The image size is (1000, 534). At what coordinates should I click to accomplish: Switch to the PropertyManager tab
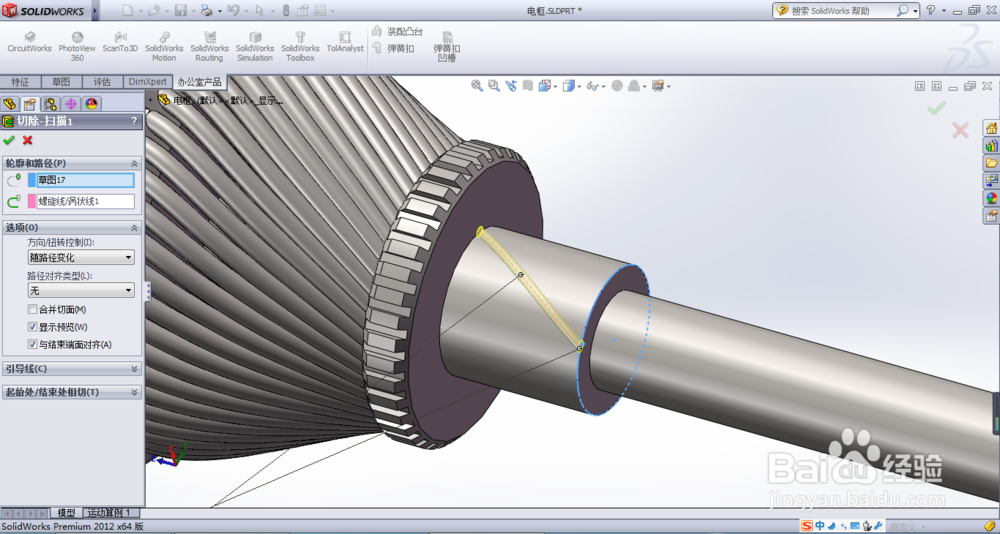coord(29,104)
